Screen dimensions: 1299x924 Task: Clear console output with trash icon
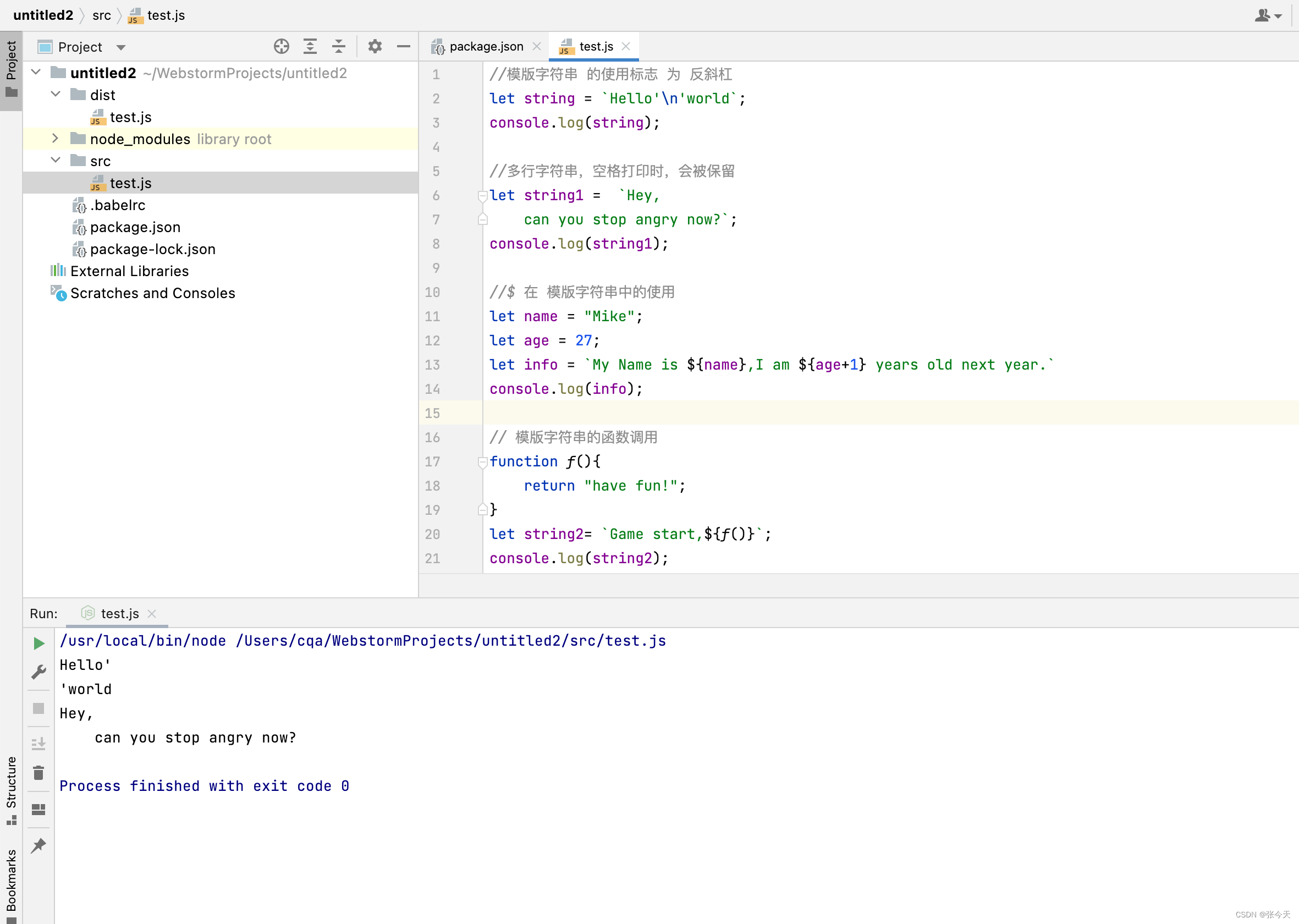click(38, 773)
